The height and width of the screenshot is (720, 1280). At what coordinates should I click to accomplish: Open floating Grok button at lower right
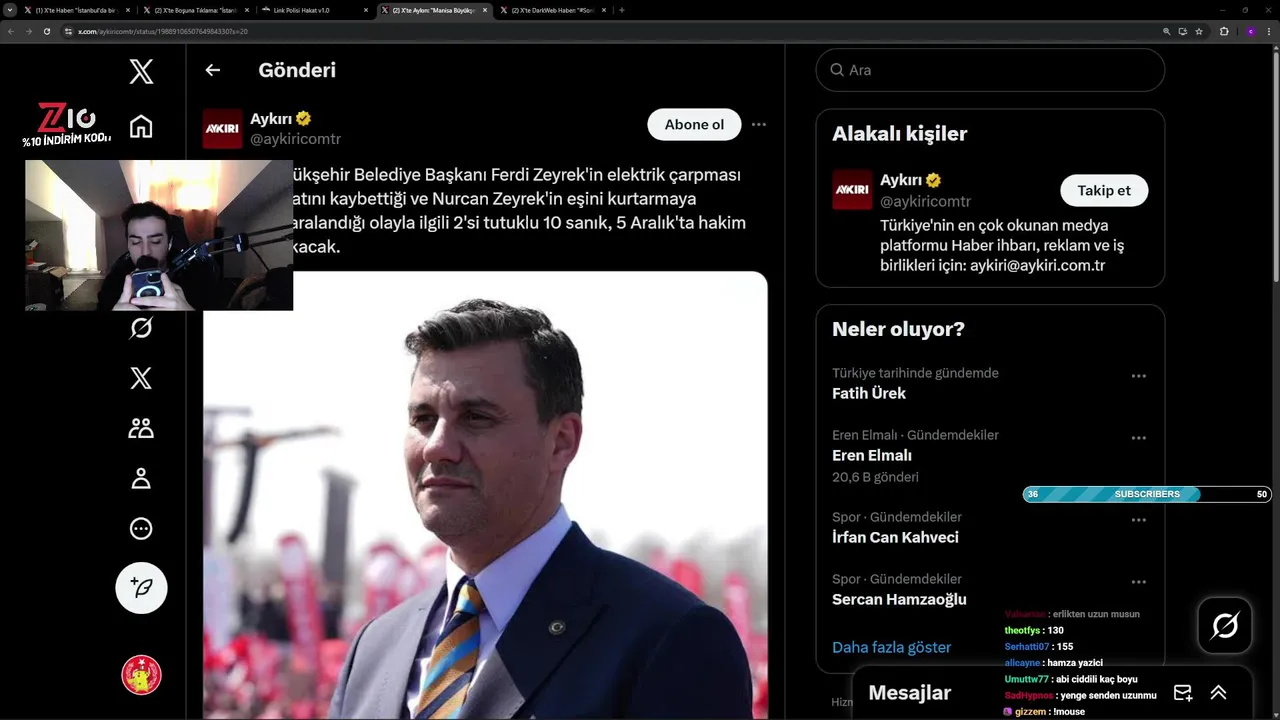click(x=1224, y=626)
